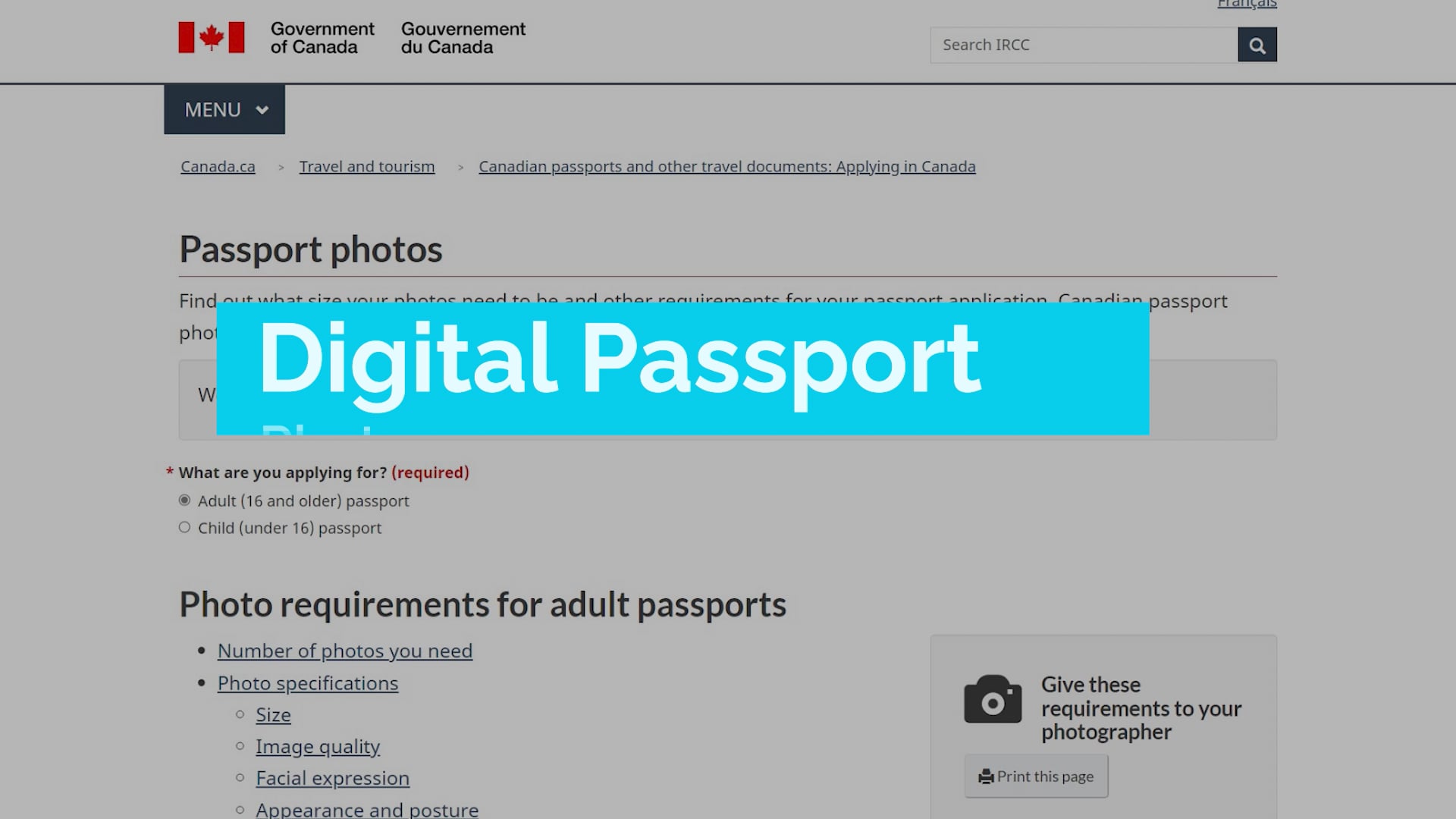Select Adult (16 and older) passport radio button
1456x819 pixels.
[184, 499]
